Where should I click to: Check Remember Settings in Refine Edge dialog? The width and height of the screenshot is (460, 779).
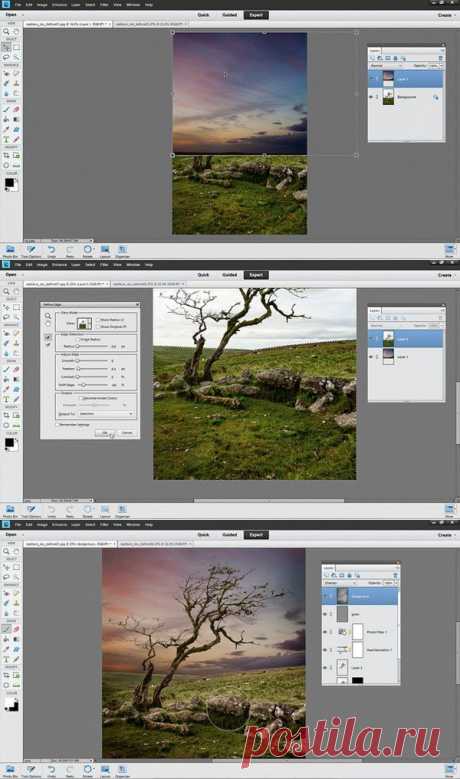58,425
